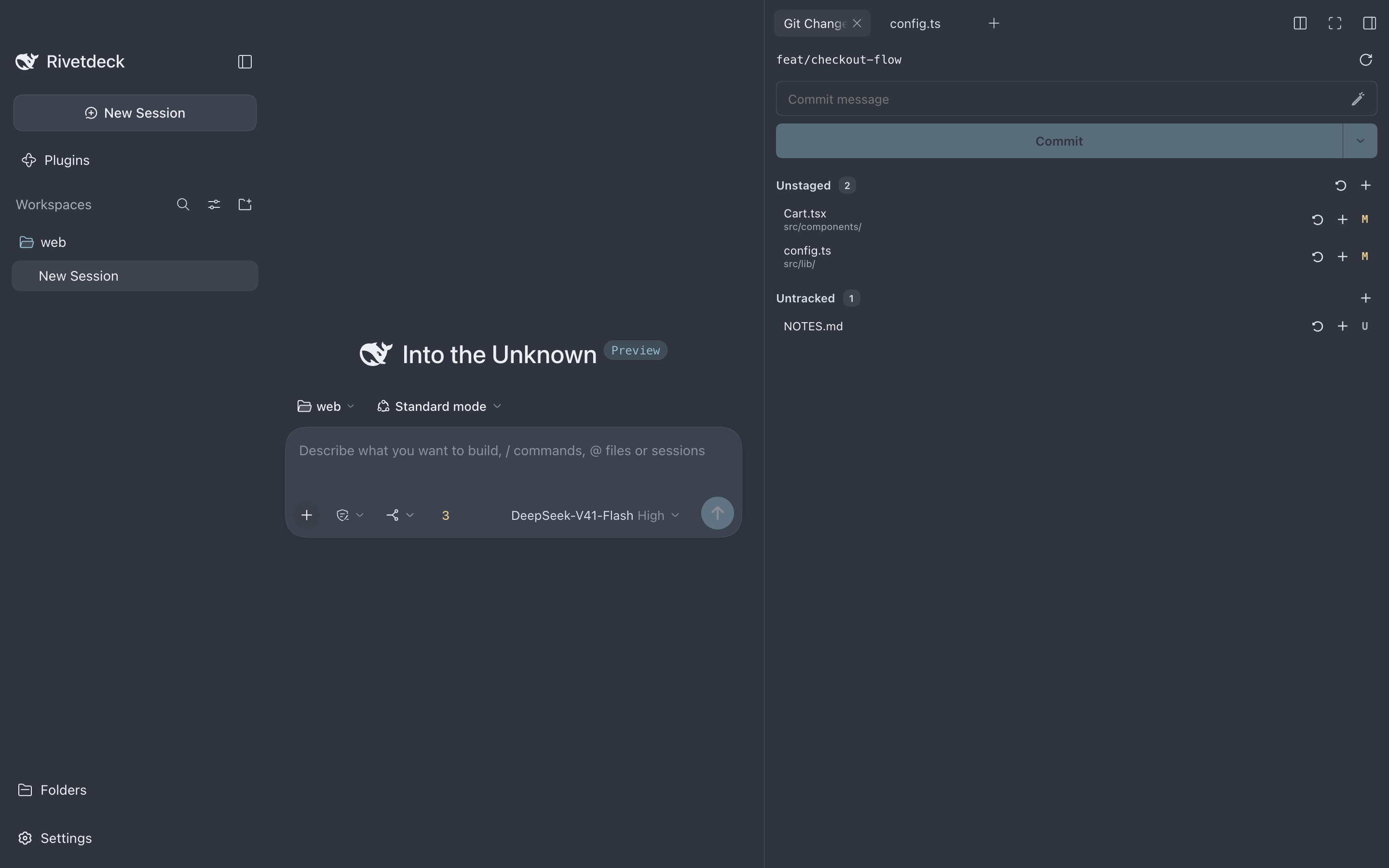The width and height of the screenshot is (1389, 868).
Task: Stage Cart.tsx with plus icon
Action: (1343, 219)
